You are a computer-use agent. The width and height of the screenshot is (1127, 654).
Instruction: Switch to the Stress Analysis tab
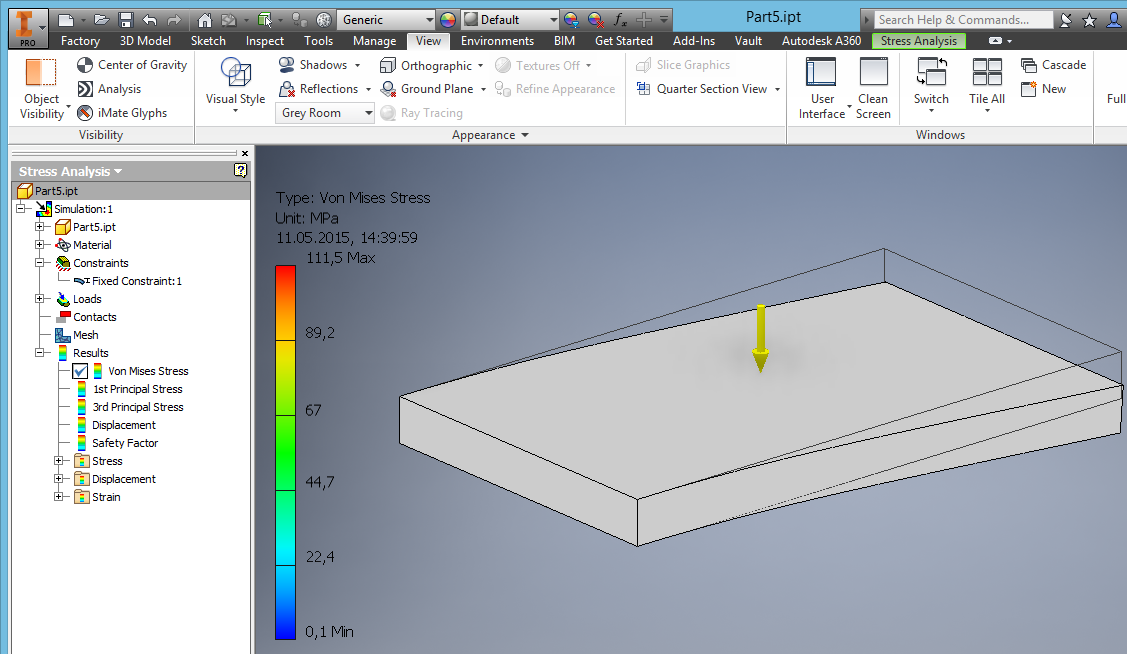coord(917,41)
